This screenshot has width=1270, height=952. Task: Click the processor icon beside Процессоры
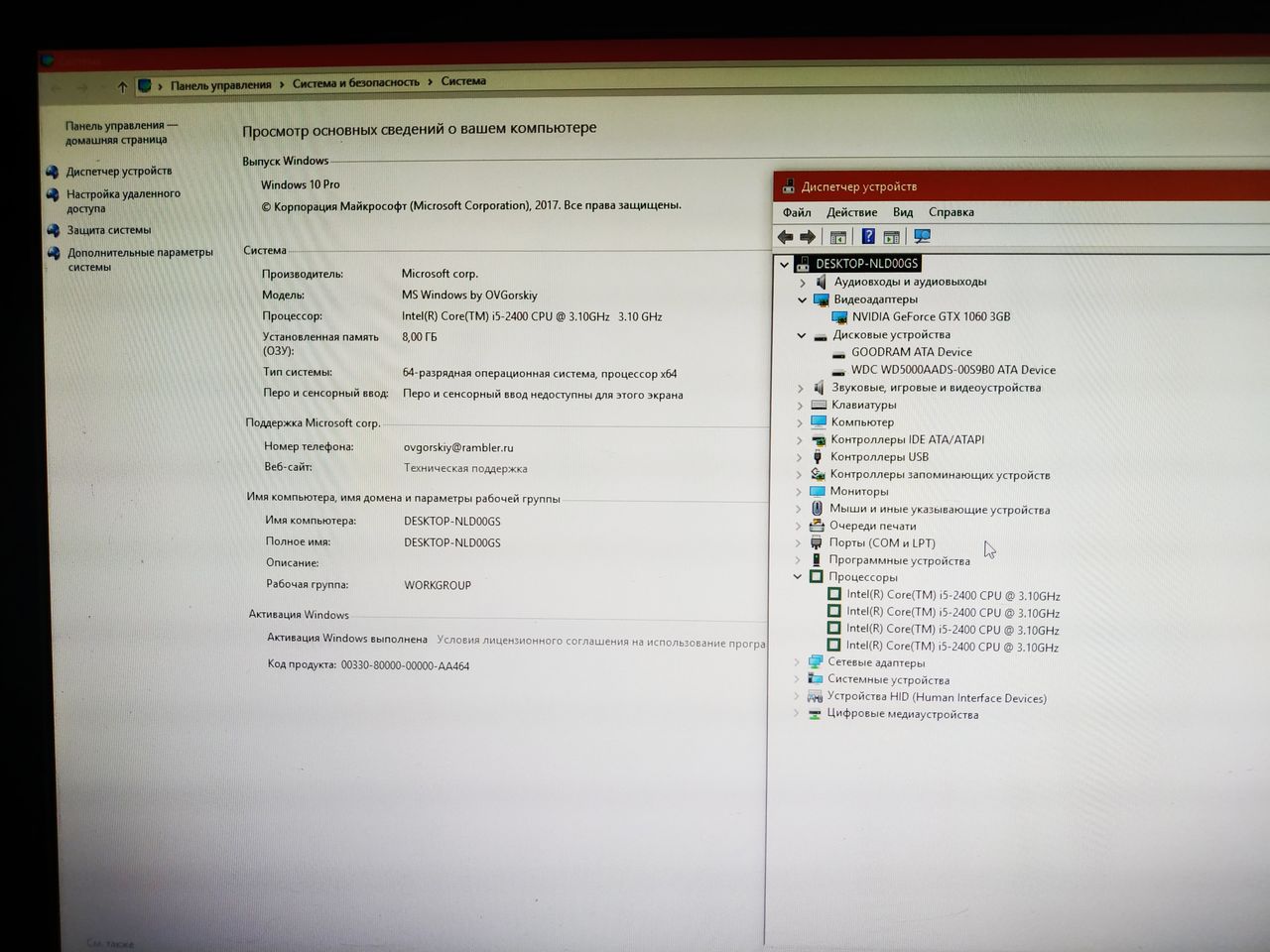(x=817, y=577)
